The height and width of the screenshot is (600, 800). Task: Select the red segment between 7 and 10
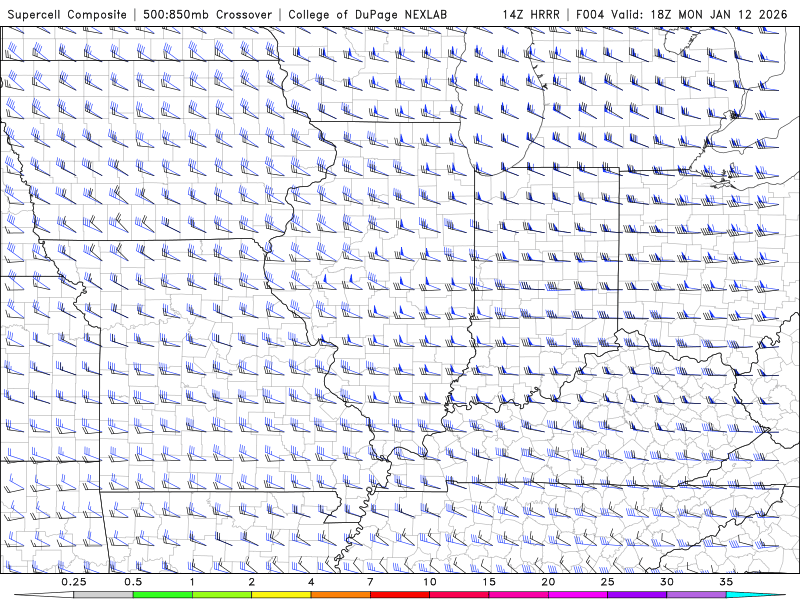click(400, 595)
